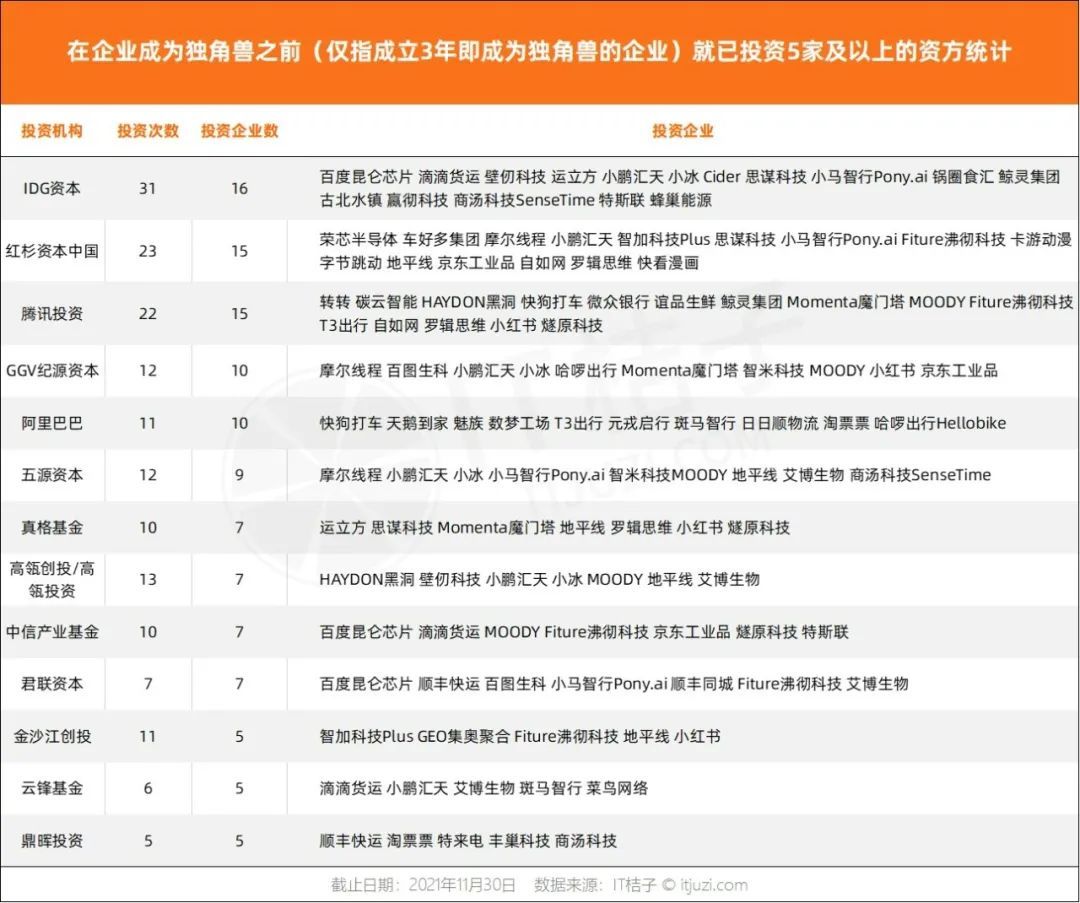Click 百图生科 in the GGV纪源资本 row
This screenshot has height=903, width=1080.
click(417, 371)
